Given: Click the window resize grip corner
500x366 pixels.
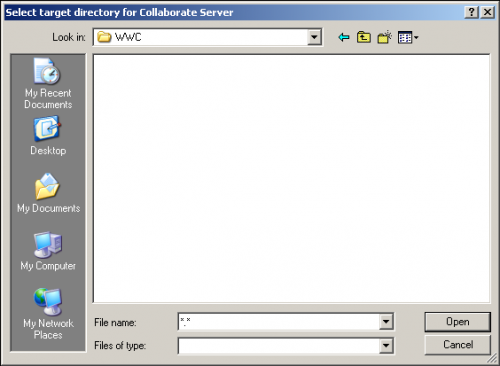Looking at the screenshot, I should point(492,359).
